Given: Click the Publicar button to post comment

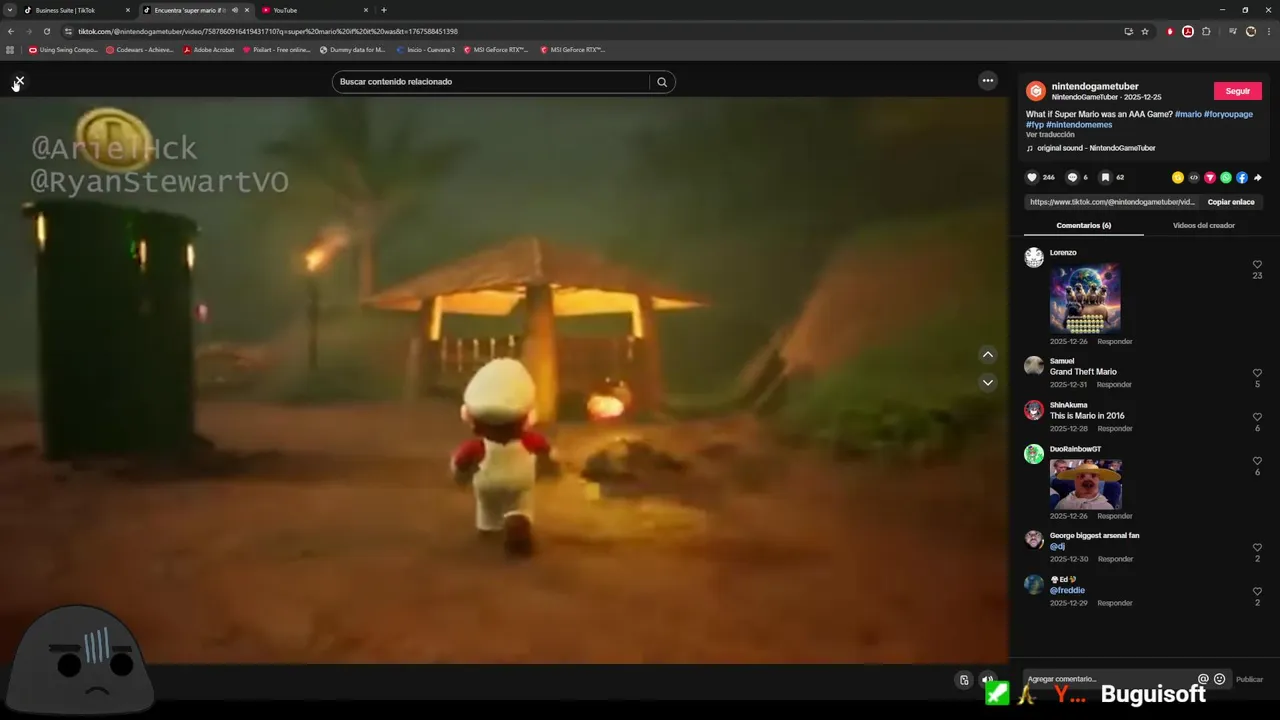Looking at the screenshot, I should pos(1249,679).
